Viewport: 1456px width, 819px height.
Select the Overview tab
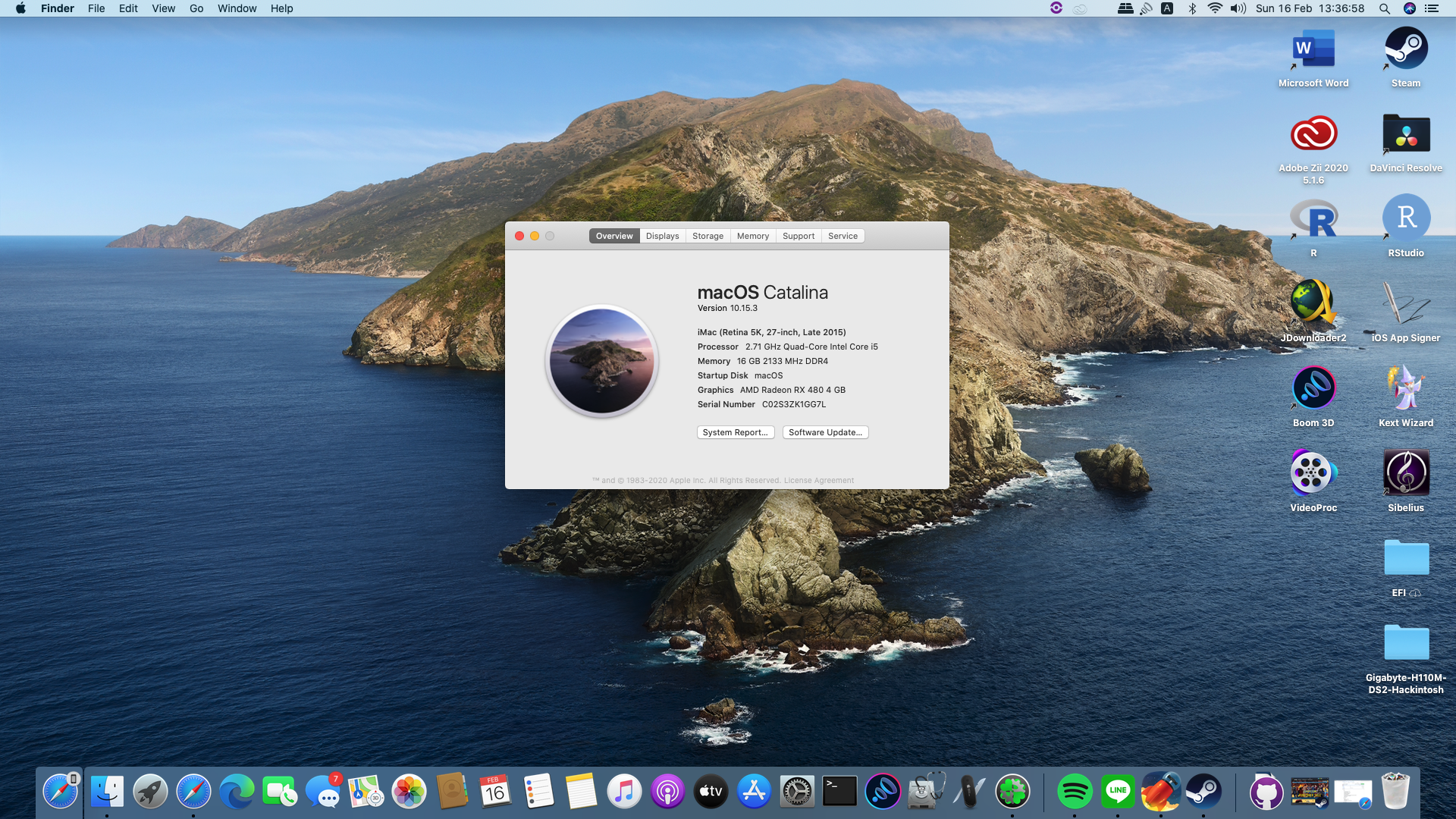614,236
